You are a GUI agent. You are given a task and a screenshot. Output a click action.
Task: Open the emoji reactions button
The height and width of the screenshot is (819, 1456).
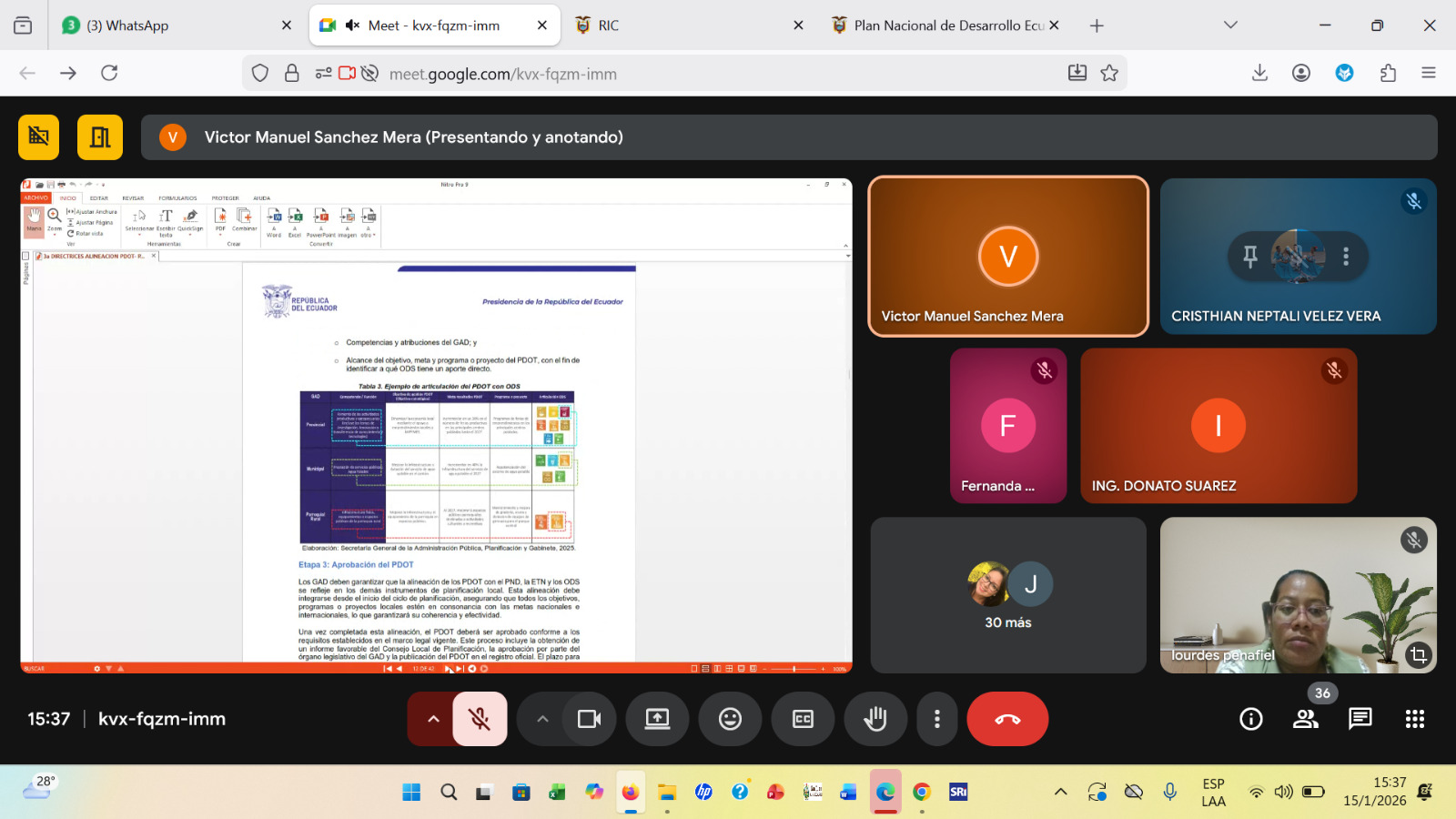point(730,719)
